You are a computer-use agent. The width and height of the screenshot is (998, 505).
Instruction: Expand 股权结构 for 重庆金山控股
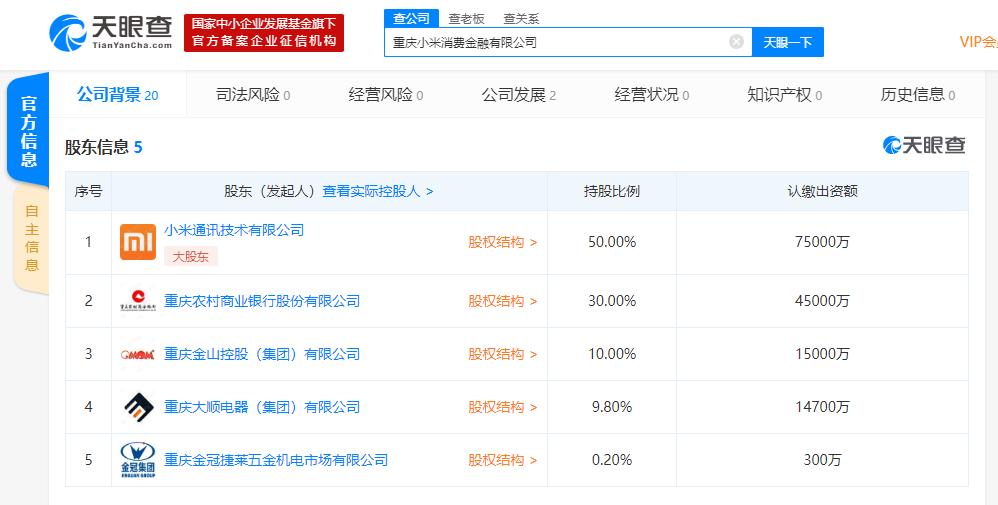pyautogui.click(x=503, y=353)
